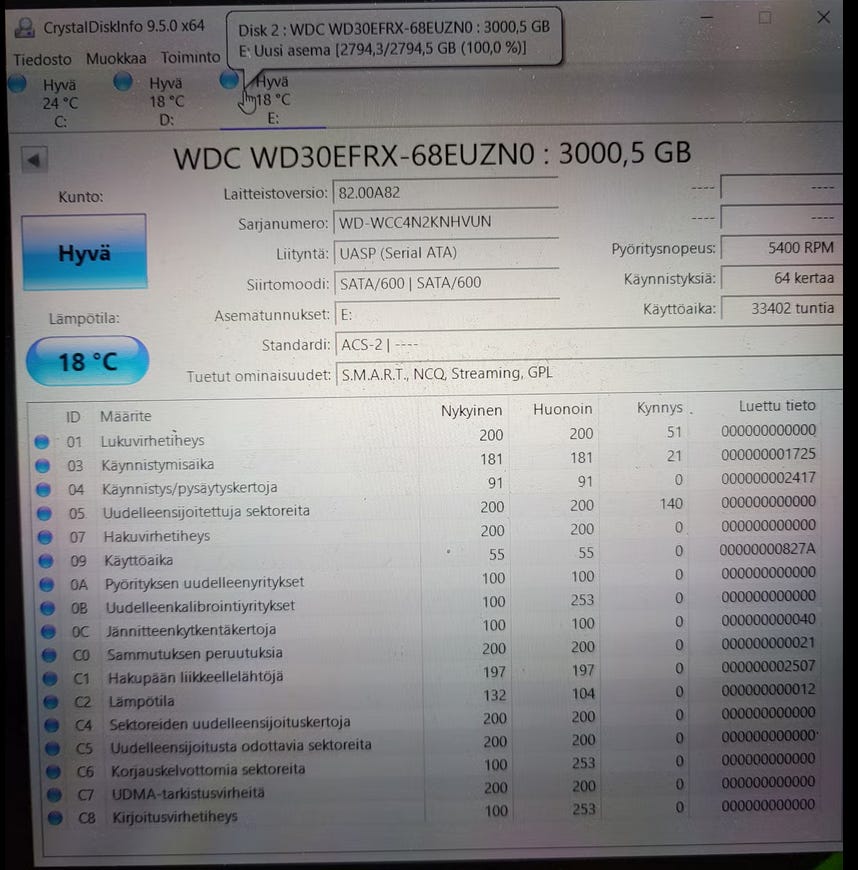Click the Hyvä health status button
The width and height of the screenshot is (858, 870).
84,252
